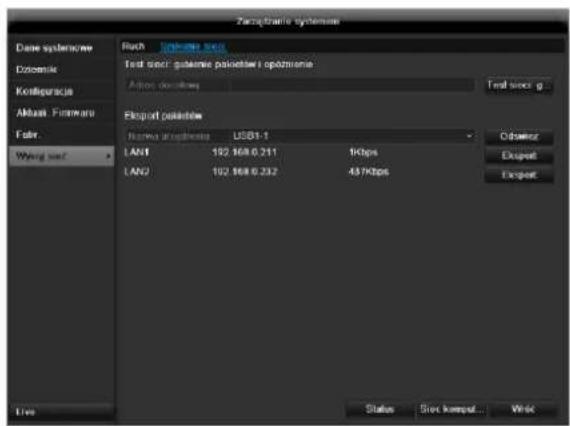
Task: Select the LAN2 row label
Action: pos(137,171)
